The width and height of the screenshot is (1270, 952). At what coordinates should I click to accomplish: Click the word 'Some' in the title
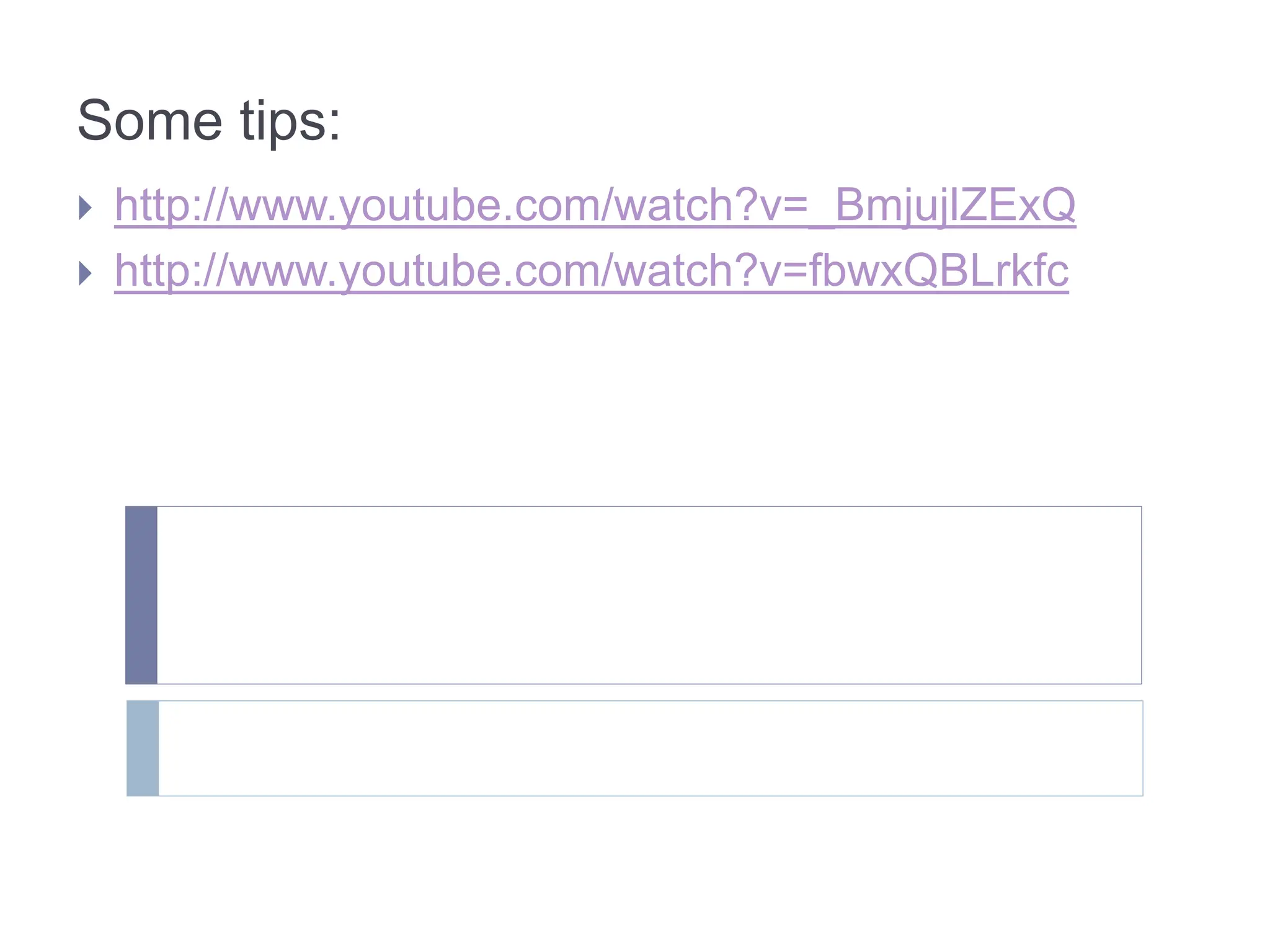point(149,121)
